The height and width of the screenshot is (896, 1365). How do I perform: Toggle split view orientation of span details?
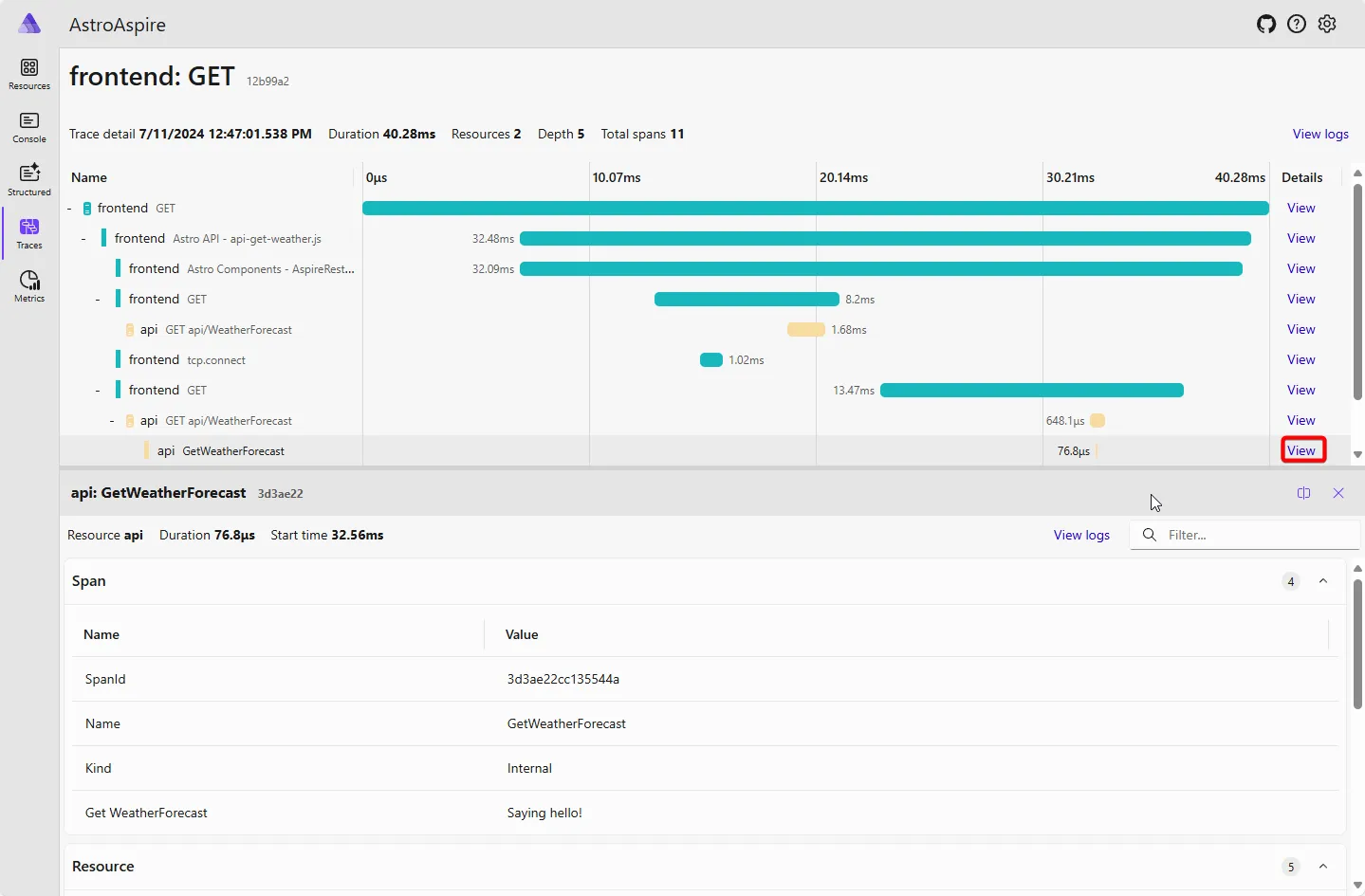coord(1304,493)
